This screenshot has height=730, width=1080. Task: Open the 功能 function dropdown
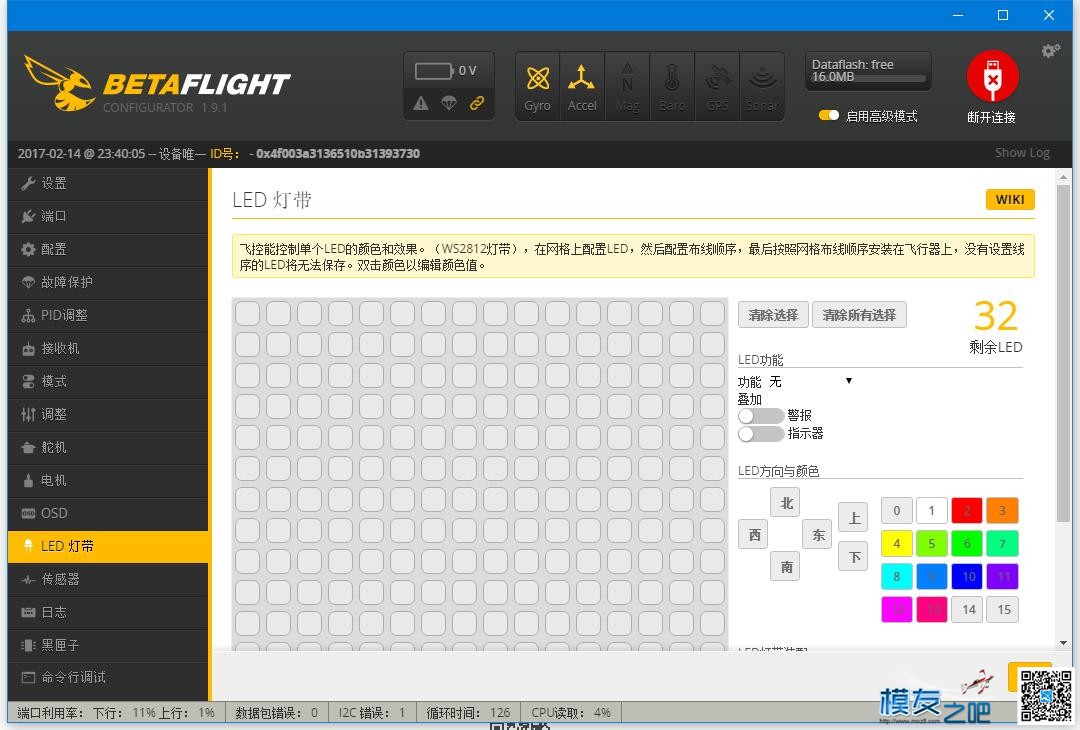pos(811,382)
